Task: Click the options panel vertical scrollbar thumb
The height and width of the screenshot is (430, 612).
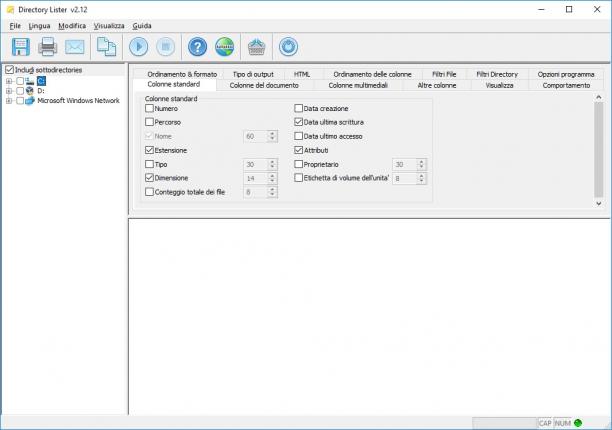Action: click(x=599, y=149)
